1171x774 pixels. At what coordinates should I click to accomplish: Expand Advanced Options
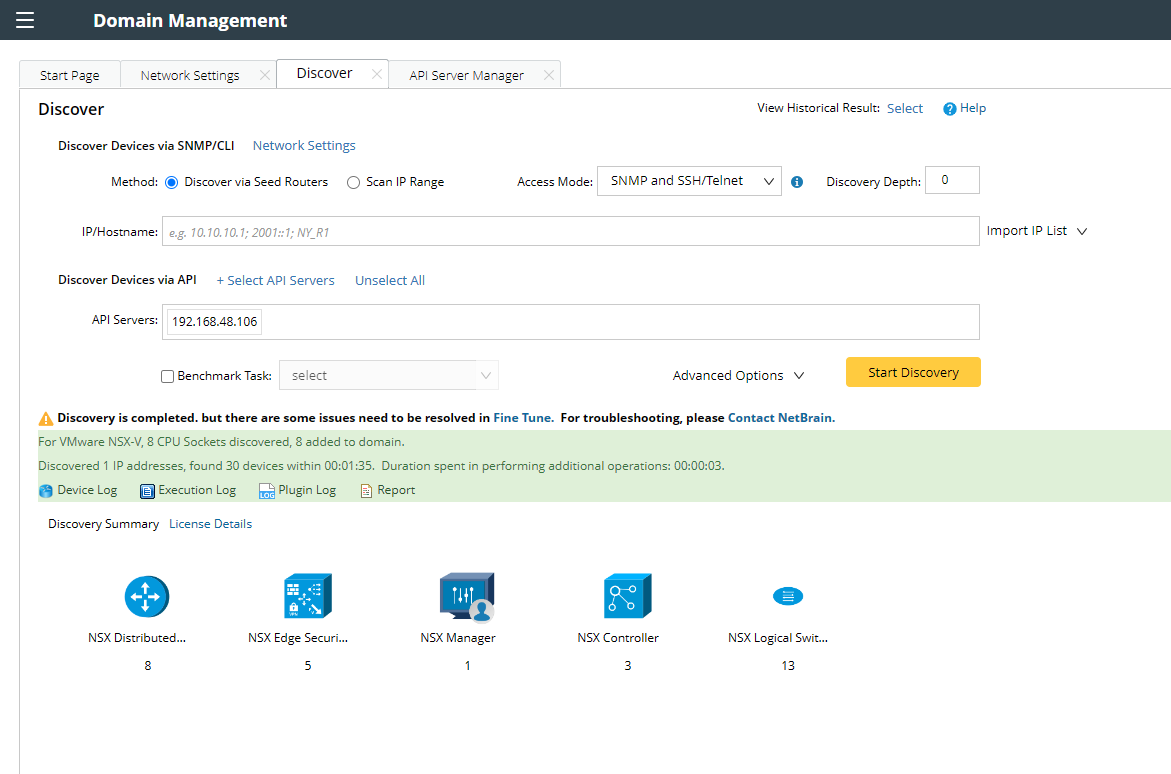pos(738,376)
